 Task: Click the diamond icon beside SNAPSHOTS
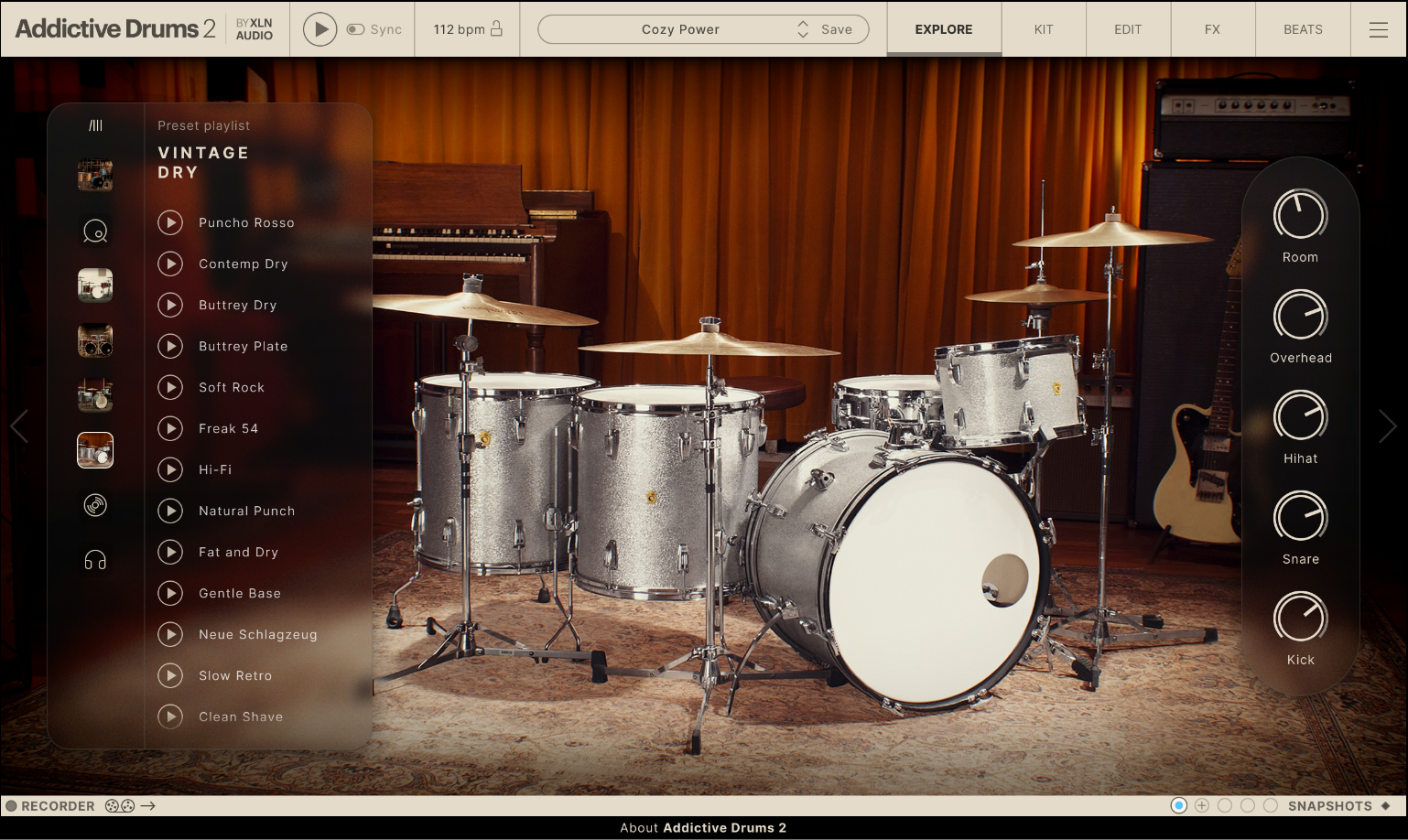1386,806
